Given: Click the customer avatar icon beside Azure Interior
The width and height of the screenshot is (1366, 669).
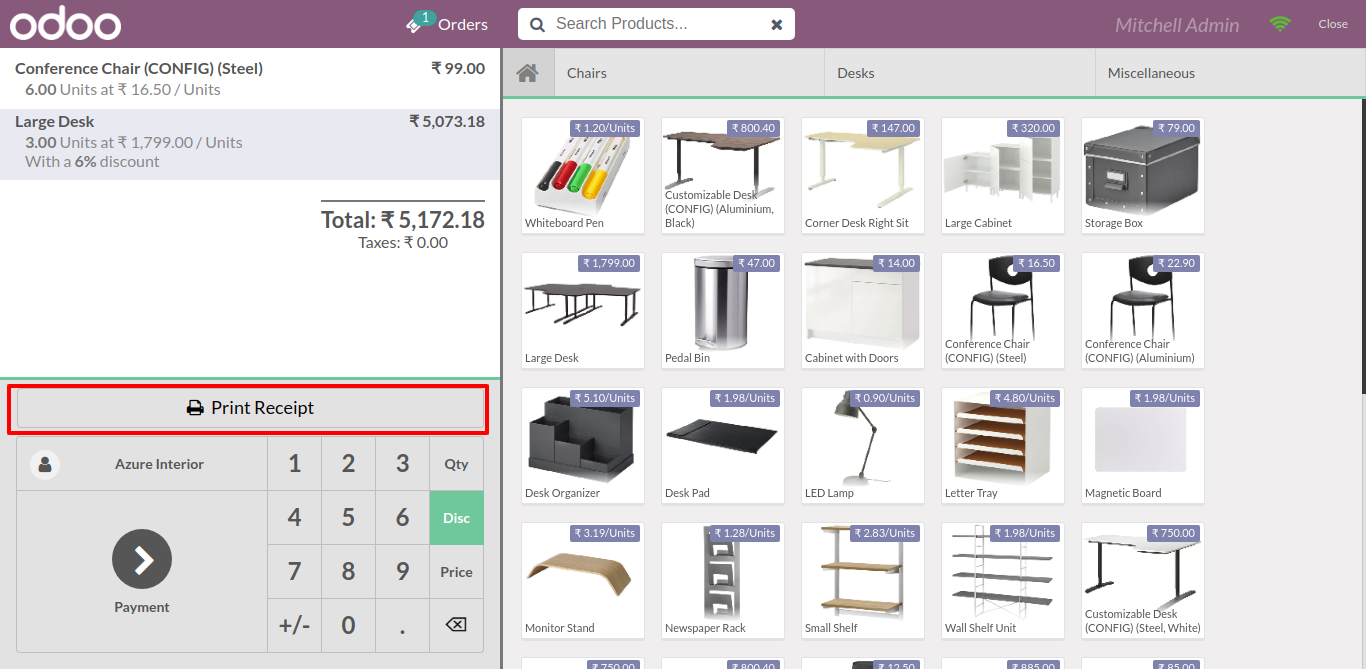Looking at the screenshot, I should point(45,464).
